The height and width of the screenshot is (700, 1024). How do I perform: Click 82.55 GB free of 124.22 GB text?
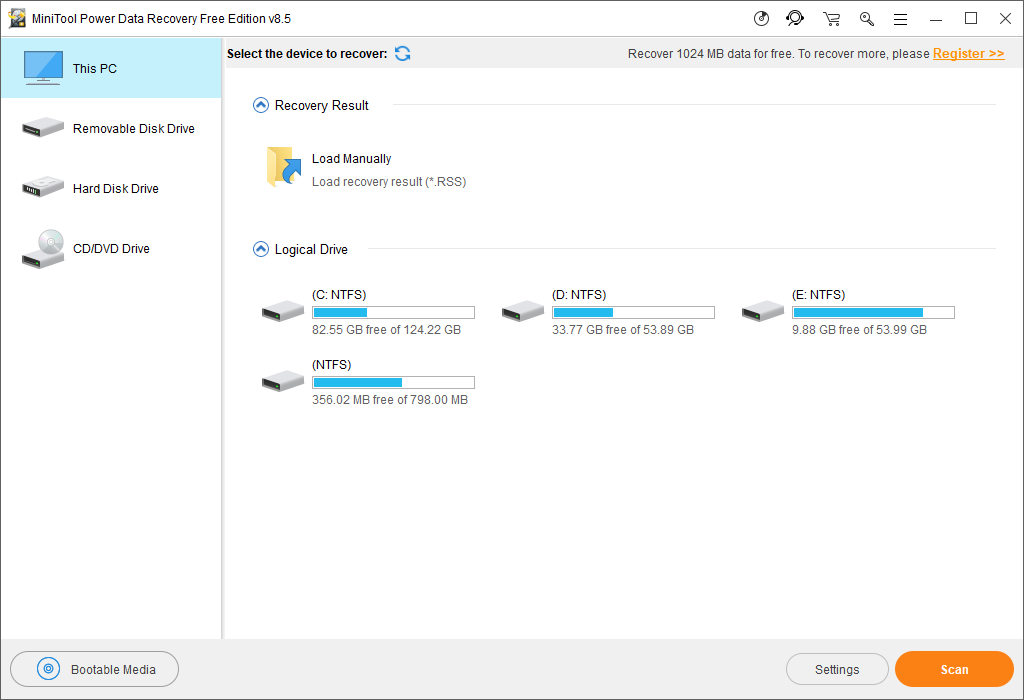click(386, 330)
